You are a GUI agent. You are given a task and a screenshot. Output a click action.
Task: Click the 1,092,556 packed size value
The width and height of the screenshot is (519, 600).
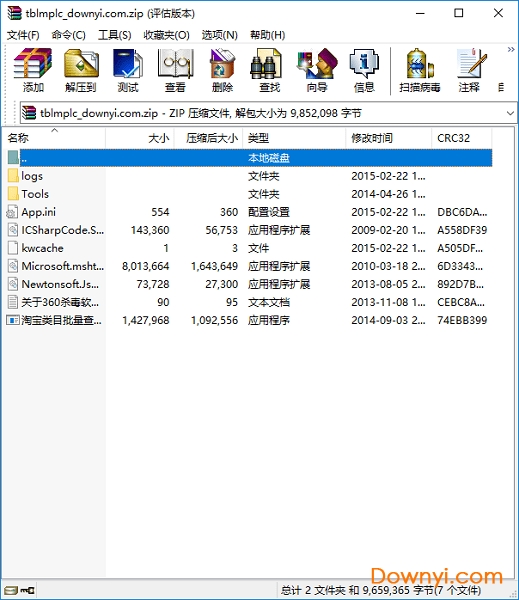coord(214,320)
